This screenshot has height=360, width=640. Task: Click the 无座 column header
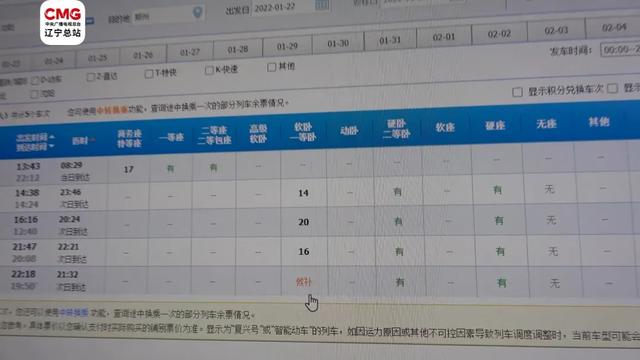click(x=546, y=123)
